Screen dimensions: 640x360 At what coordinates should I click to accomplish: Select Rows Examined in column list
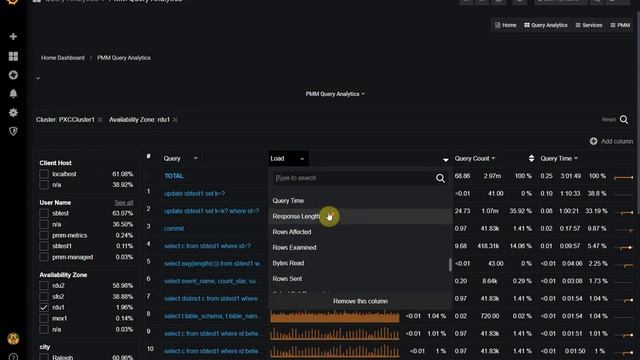(x=360, y=247)
